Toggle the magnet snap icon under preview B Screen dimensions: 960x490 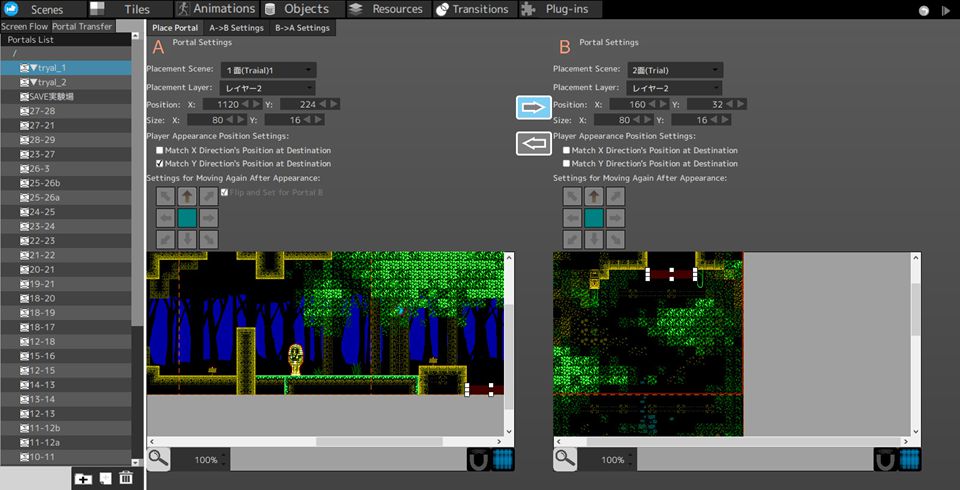pos(885,459)
